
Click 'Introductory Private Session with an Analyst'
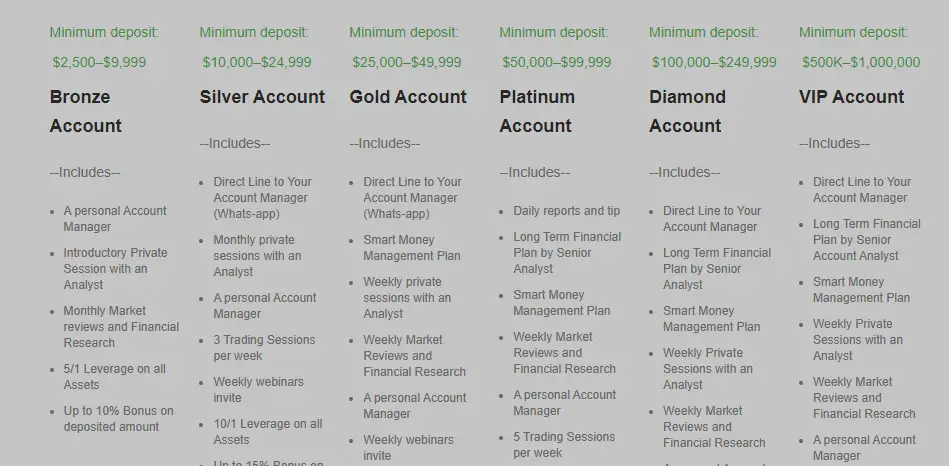116,269
